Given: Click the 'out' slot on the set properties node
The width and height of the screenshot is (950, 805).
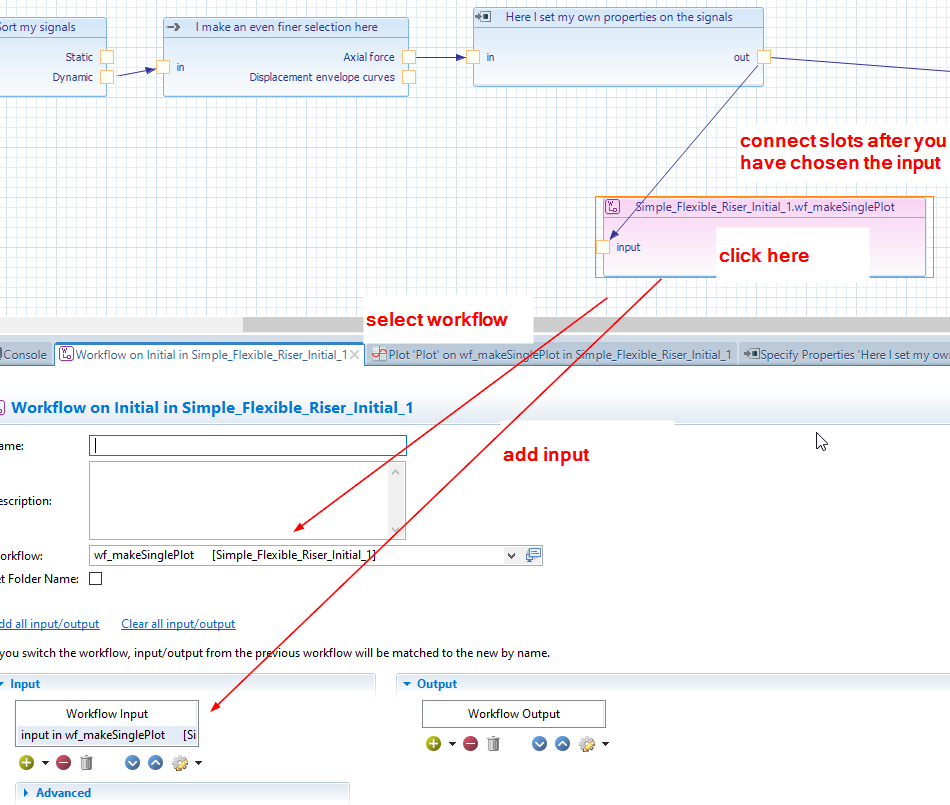Looking at the screenshot, I should pos(764,57).
